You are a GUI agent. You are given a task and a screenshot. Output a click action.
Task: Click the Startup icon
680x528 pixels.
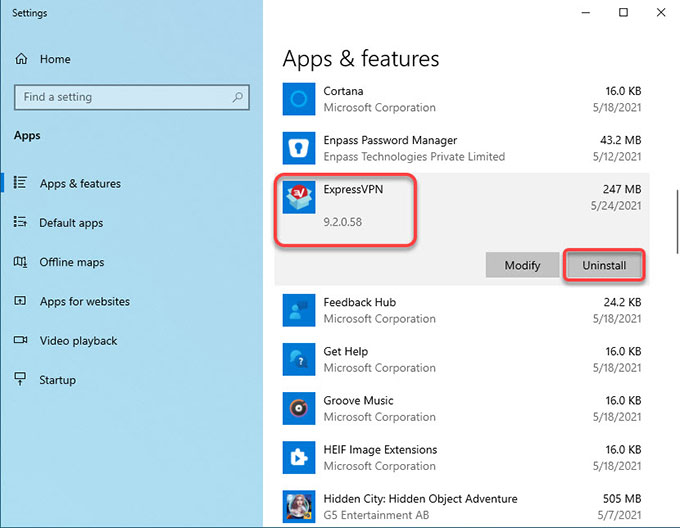point(20,379)
